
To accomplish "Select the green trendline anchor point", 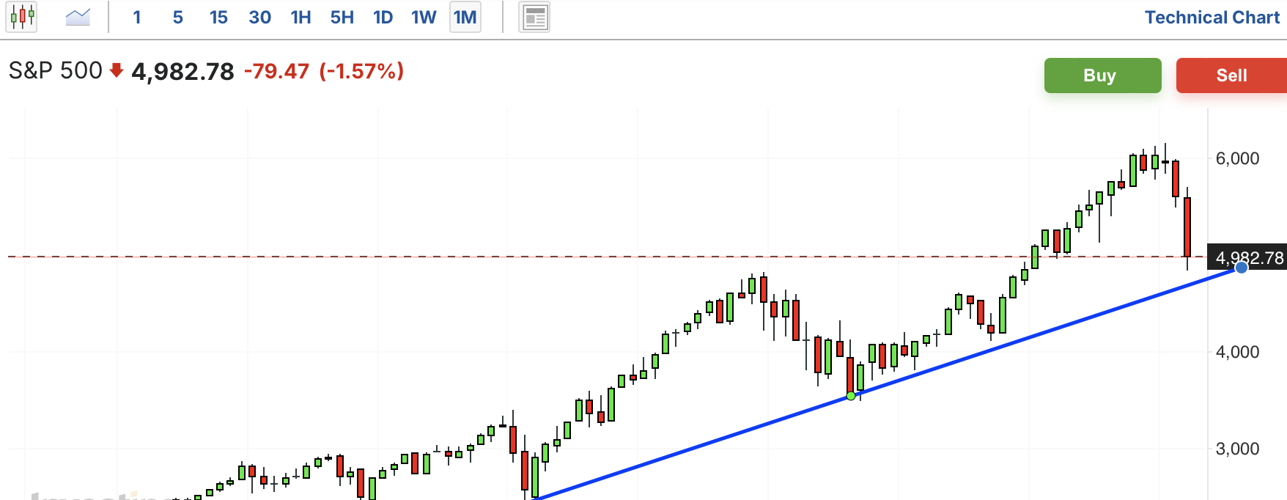I will 851,397.
